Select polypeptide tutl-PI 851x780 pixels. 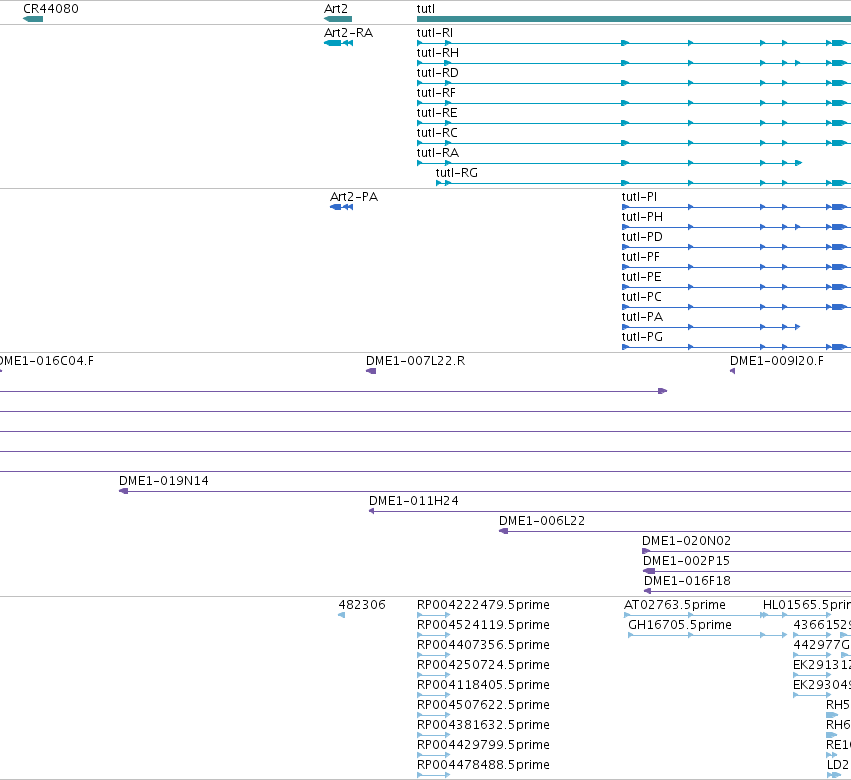tap(639, 196)
